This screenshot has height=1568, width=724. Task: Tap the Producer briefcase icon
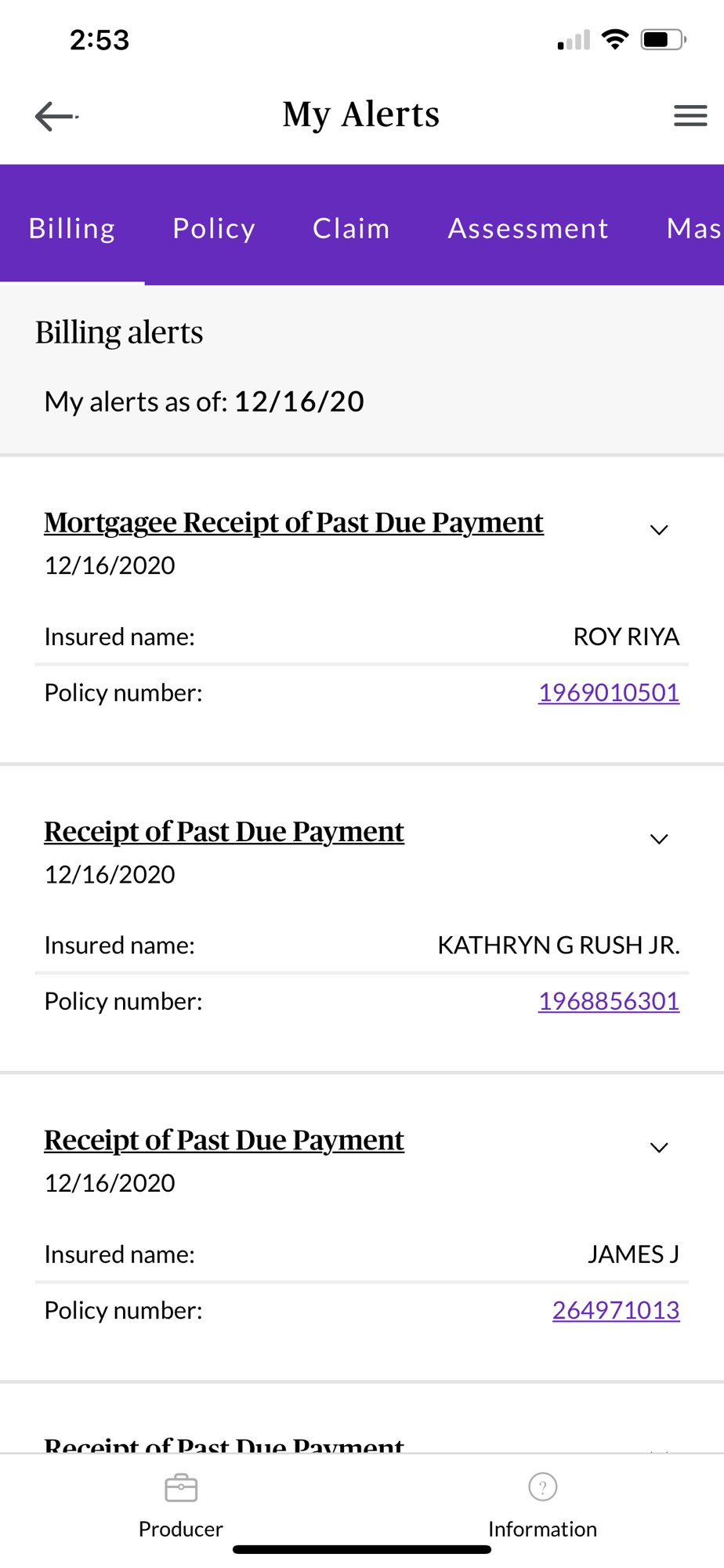[x=181, y=1487]
